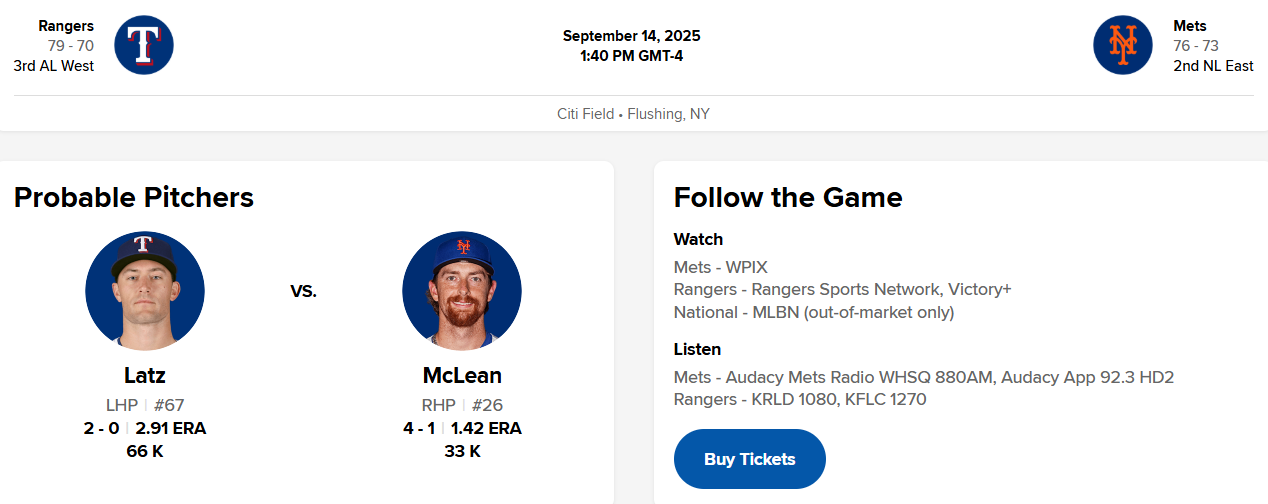1268x504 pixels.
Task: Click the Mets WPIX watch listing
Action: (x=721, y=267)
